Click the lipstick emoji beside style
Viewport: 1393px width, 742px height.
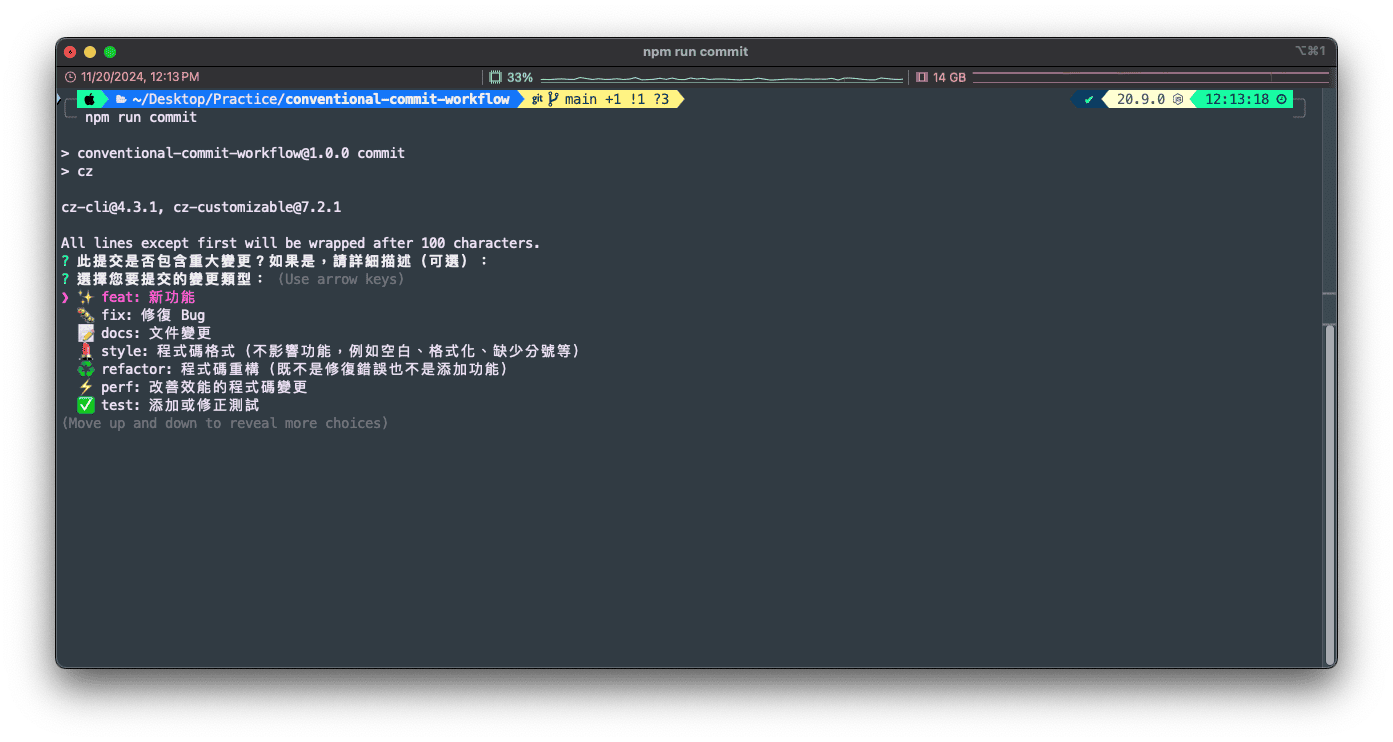pos(85,351)
